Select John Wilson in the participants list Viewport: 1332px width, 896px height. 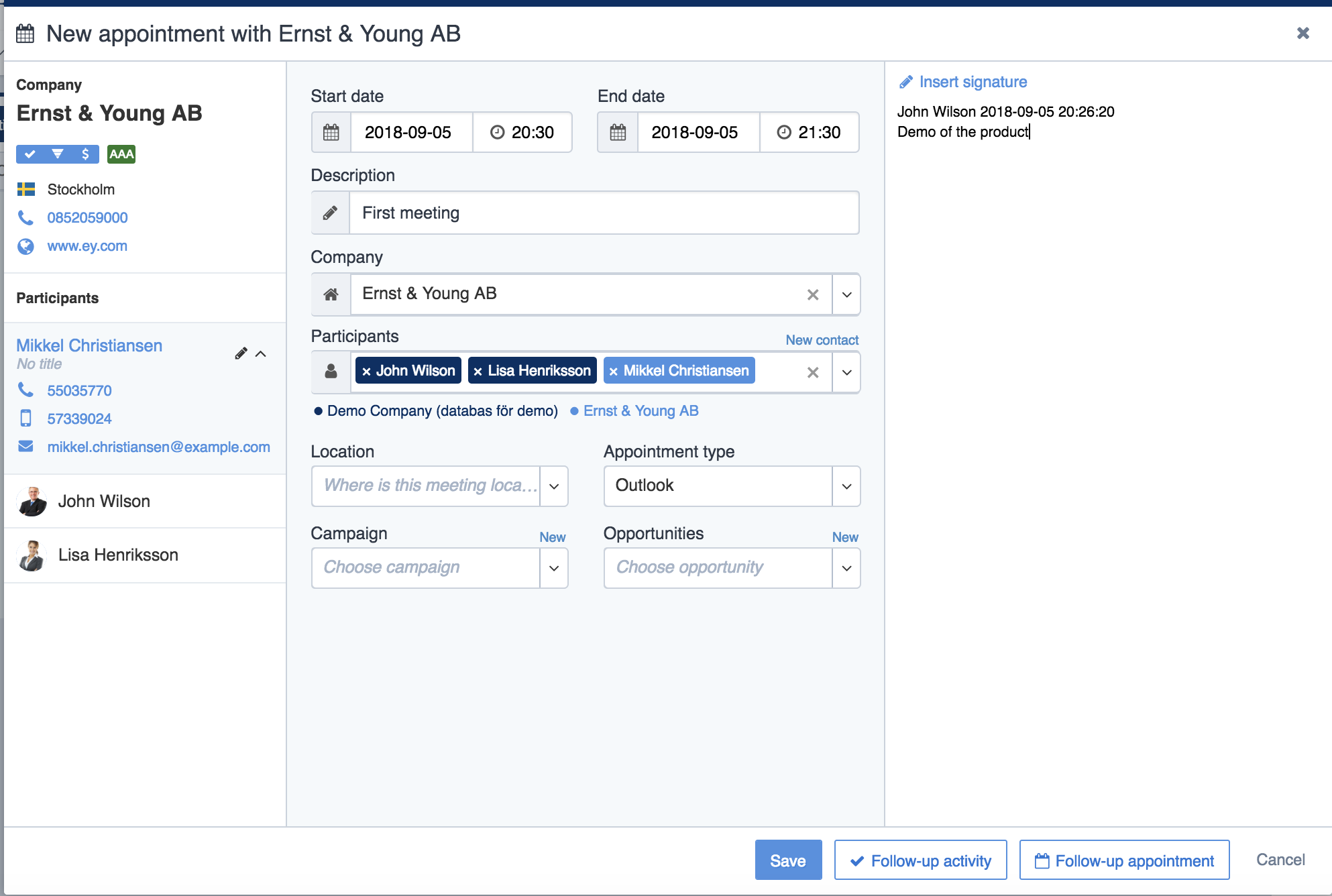(104, 501)
